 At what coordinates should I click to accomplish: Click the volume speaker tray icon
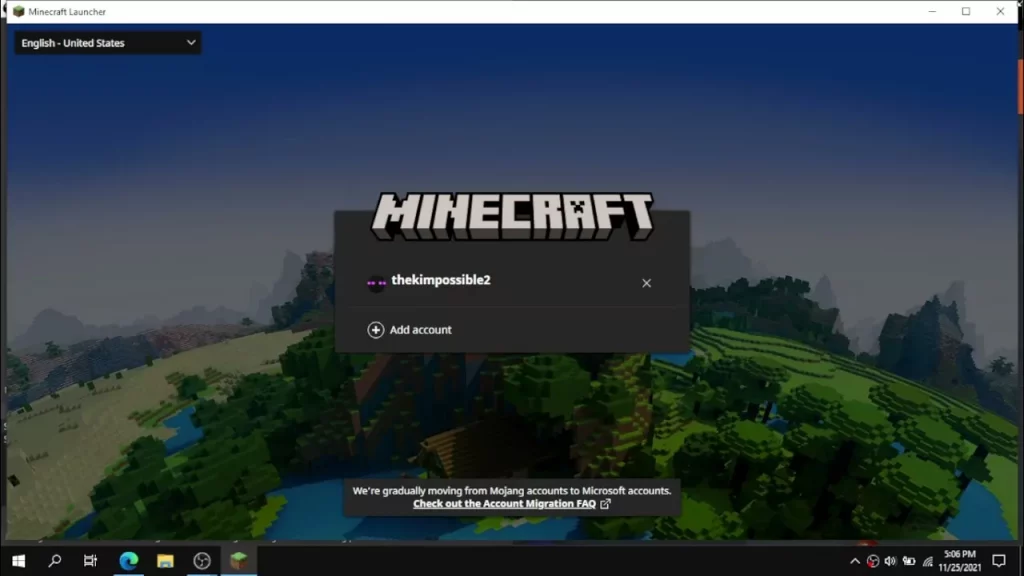pos(890,561)
